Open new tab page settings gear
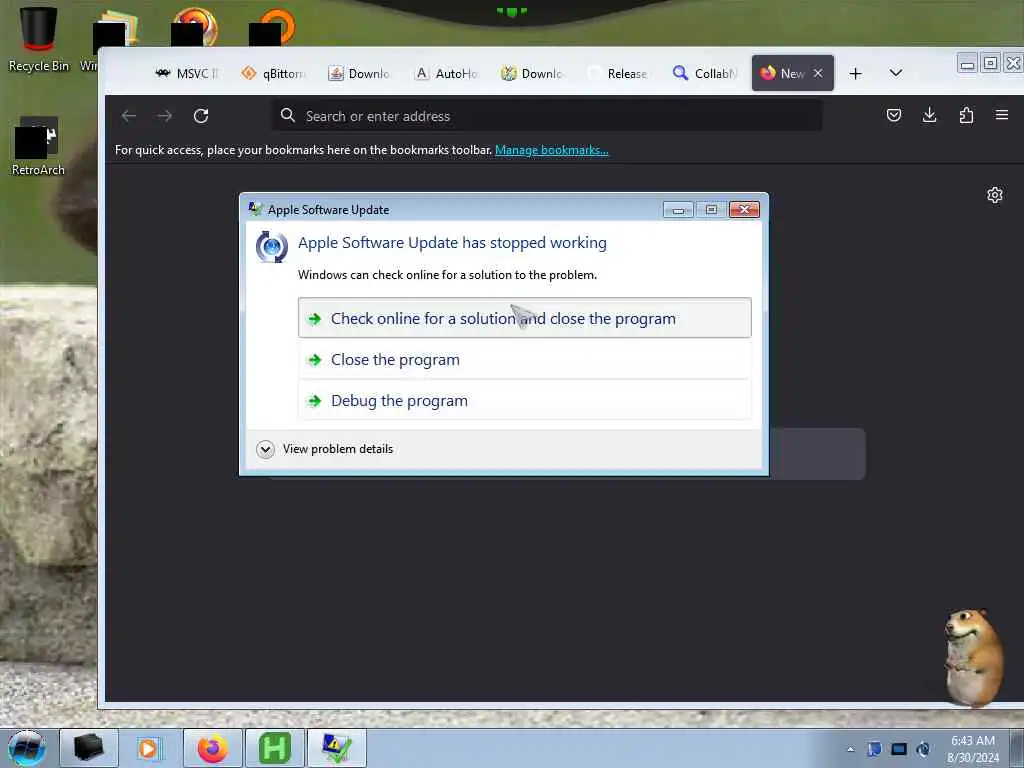The width and height of the screenshot is (1024, 768). 995,195
